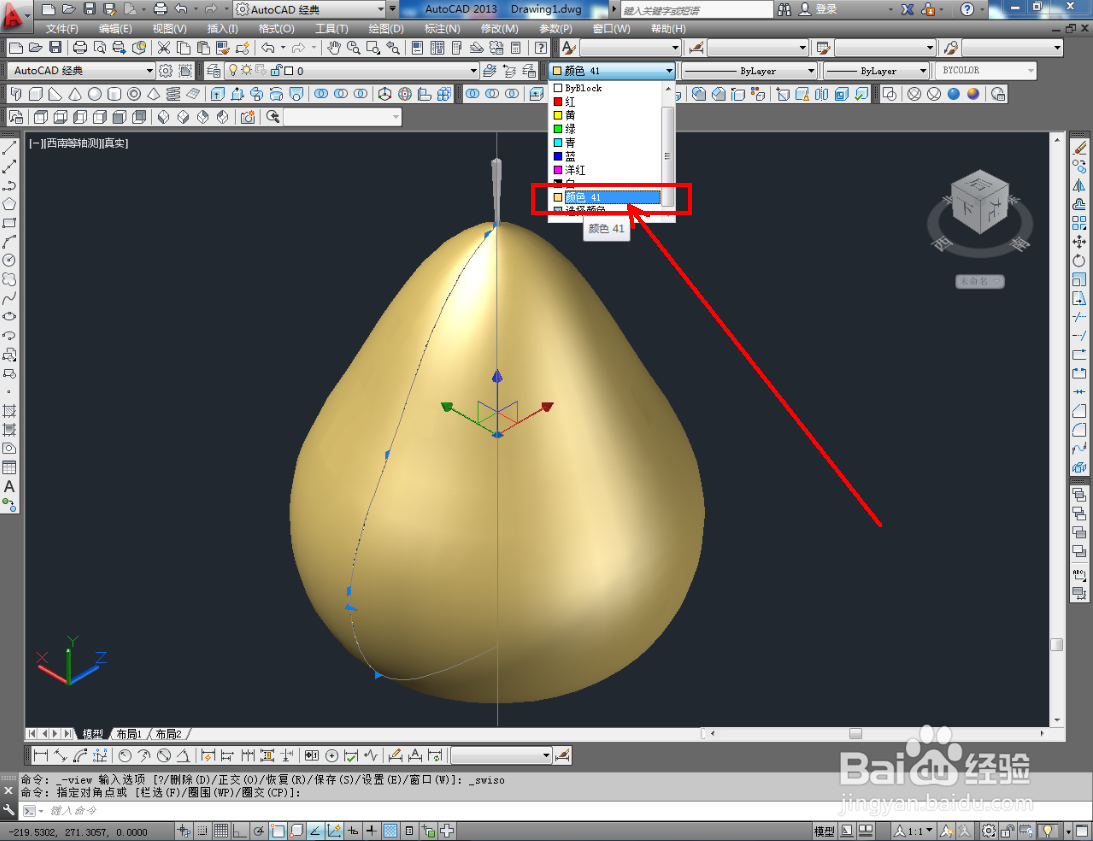Viewport: 1093px width, 841px height.
Task: Click the [西南等轴测] view label
Action: pos(71,143)
